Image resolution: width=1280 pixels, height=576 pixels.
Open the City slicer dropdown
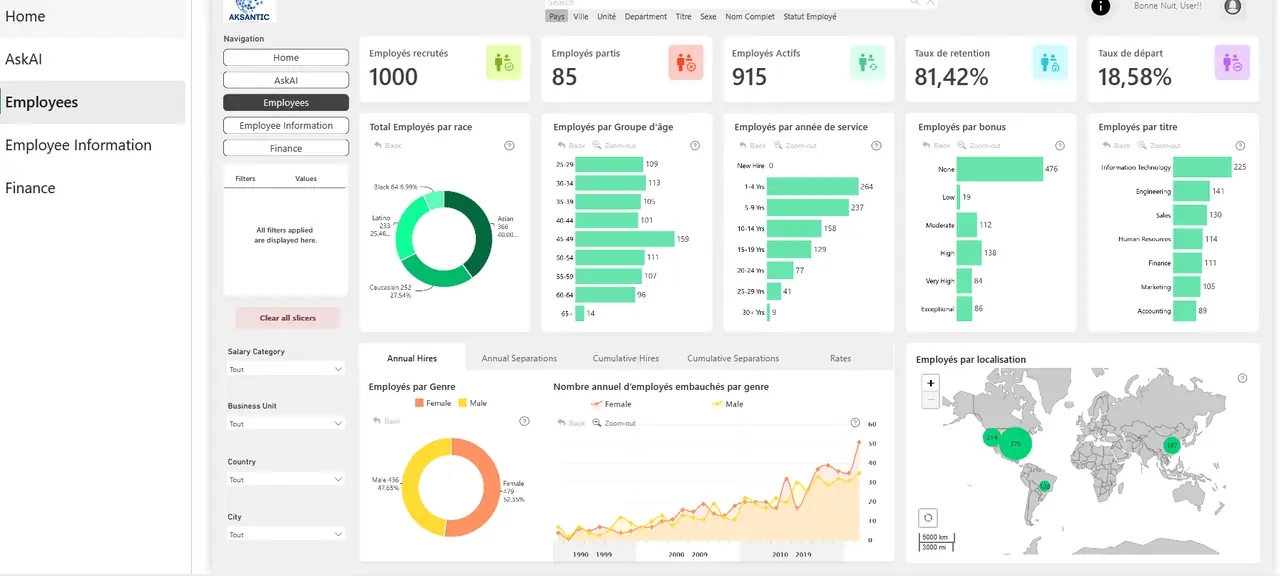(x=286, y=535)
